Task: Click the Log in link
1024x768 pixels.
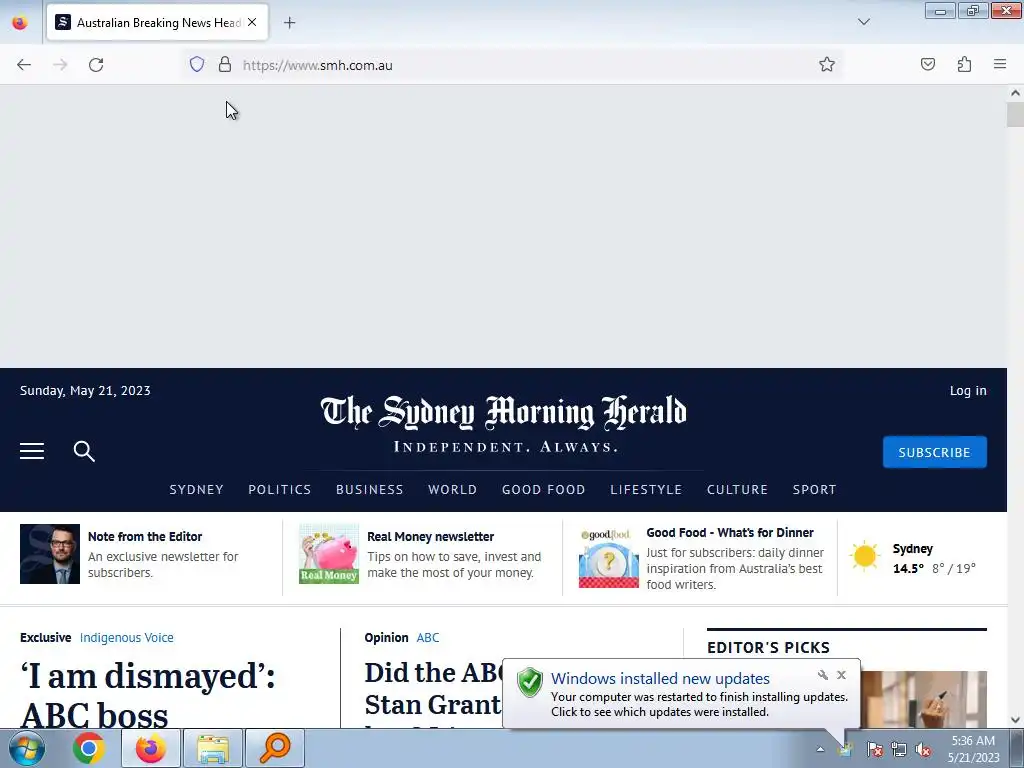Action: tap(968, 391)
